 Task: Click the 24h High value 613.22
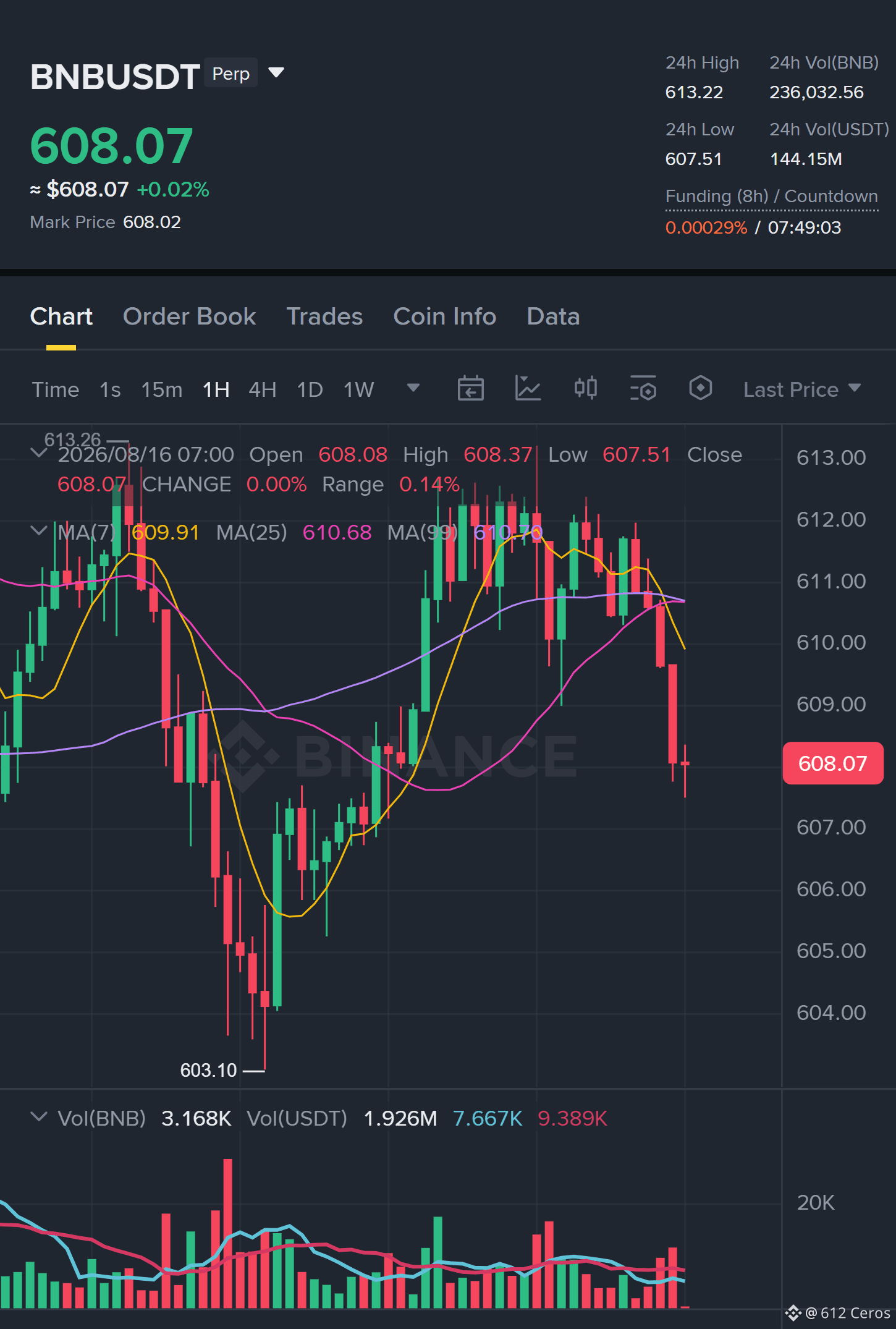pos(694,92)
